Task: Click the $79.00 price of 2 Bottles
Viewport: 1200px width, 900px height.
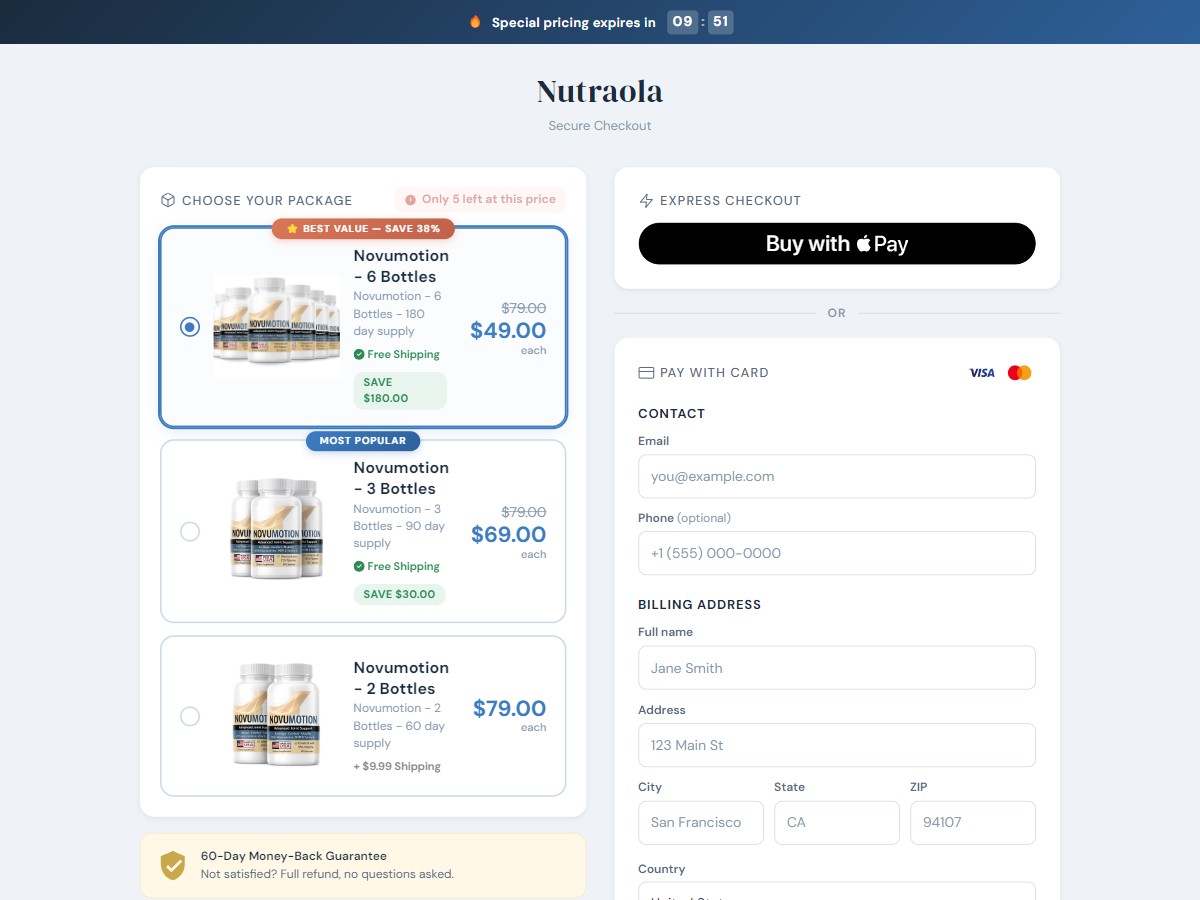Action: [509, 709]
